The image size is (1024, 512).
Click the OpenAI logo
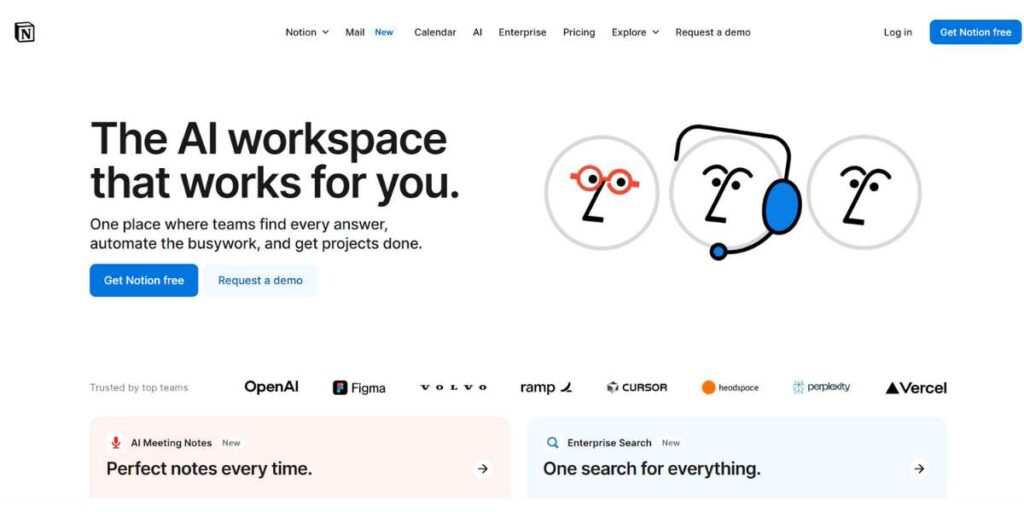pyautogui.click(x=271, y=387)
